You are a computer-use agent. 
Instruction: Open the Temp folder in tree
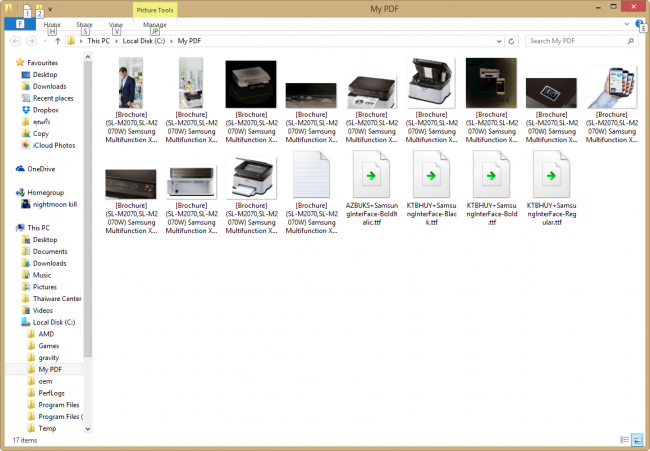[x=47, y=428]
